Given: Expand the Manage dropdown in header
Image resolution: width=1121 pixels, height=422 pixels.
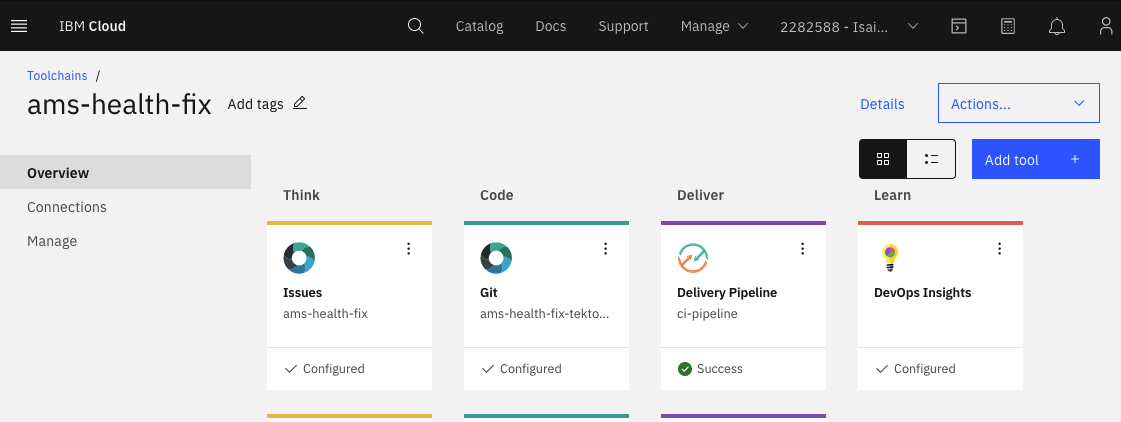Looking at the screenshot, I should click(x=714, y=26).
